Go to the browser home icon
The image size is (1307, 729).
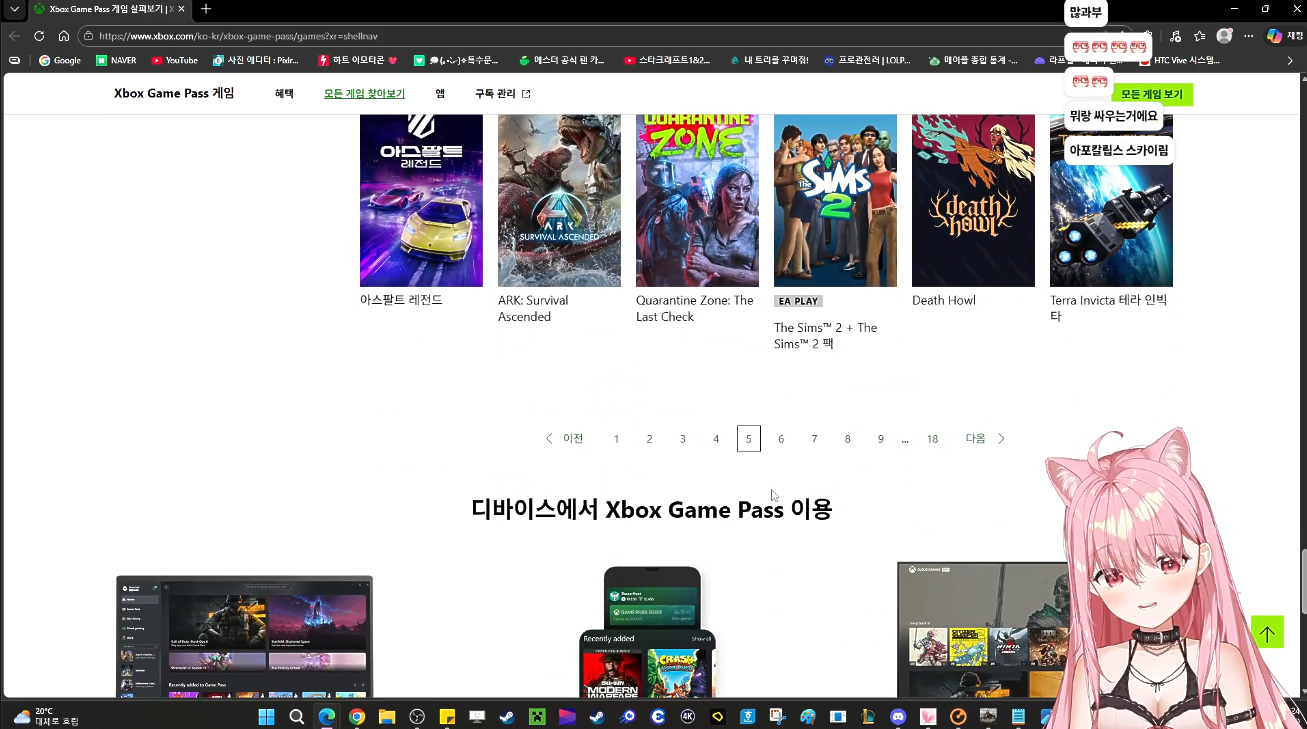(64, 36)
